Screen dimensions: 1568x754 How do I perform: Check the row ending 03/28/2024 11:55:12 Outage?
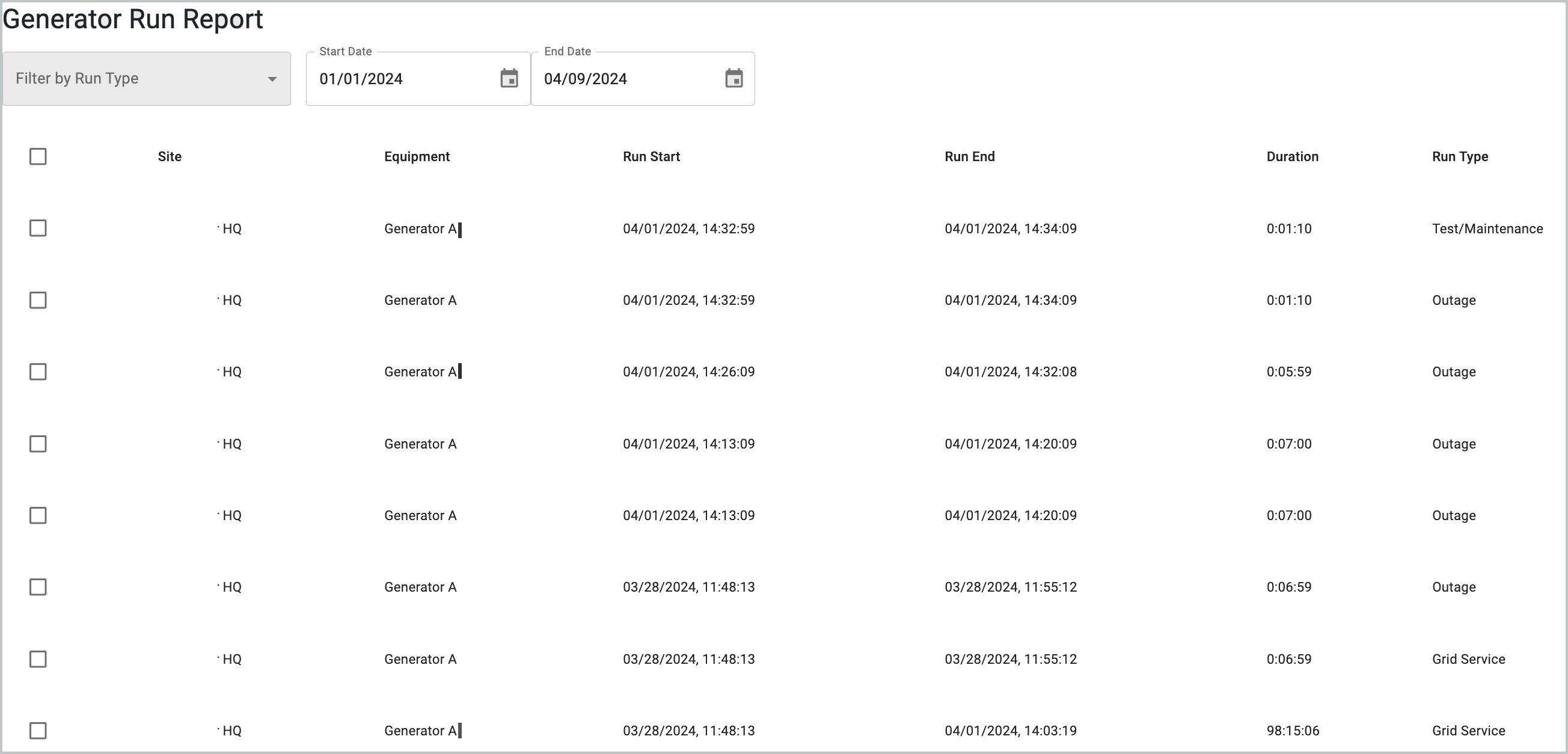click(x=38, y=587)
